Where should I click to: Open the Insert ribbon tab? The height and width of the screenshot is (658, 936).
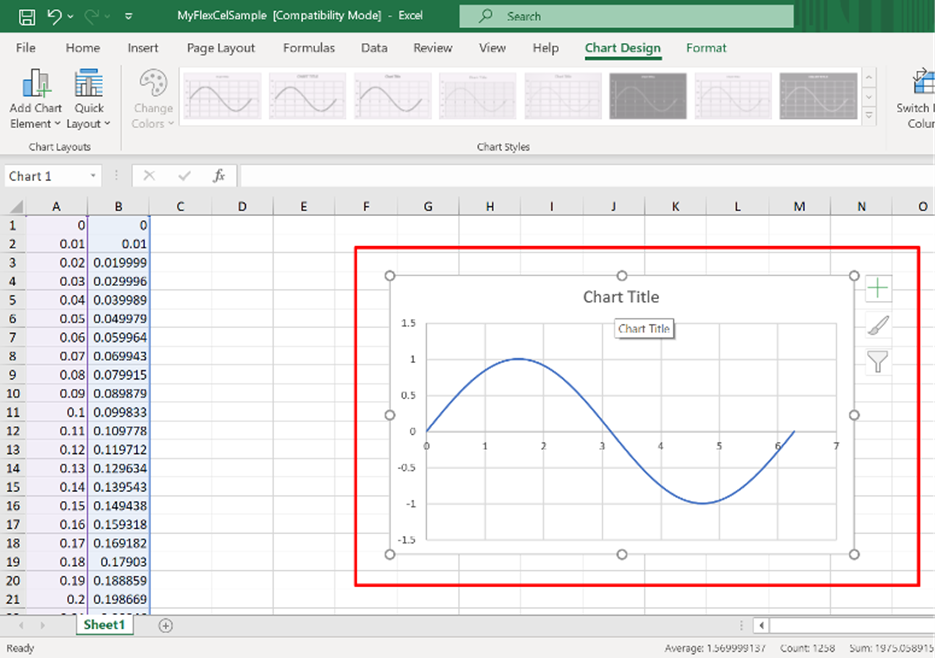pyautogui.click(x=143, y=48)
